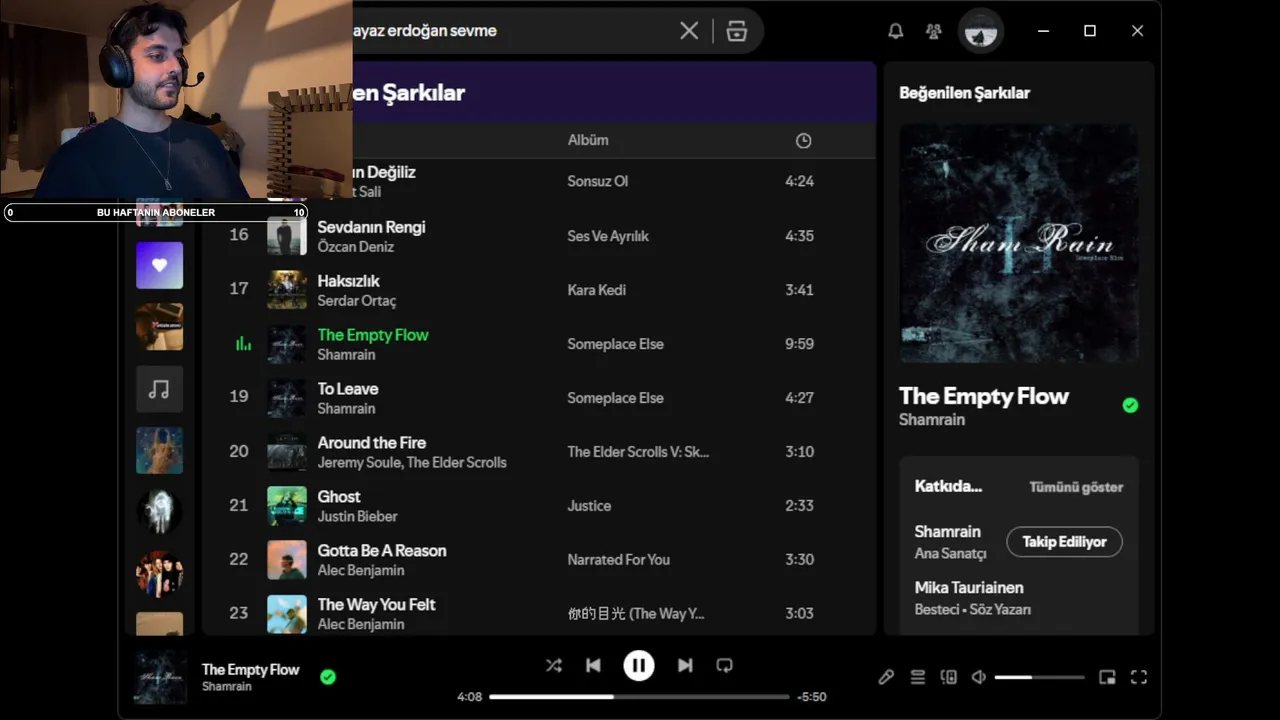
Task: Click Mika Tauriainen in the credits
Action: click(968, 588)
